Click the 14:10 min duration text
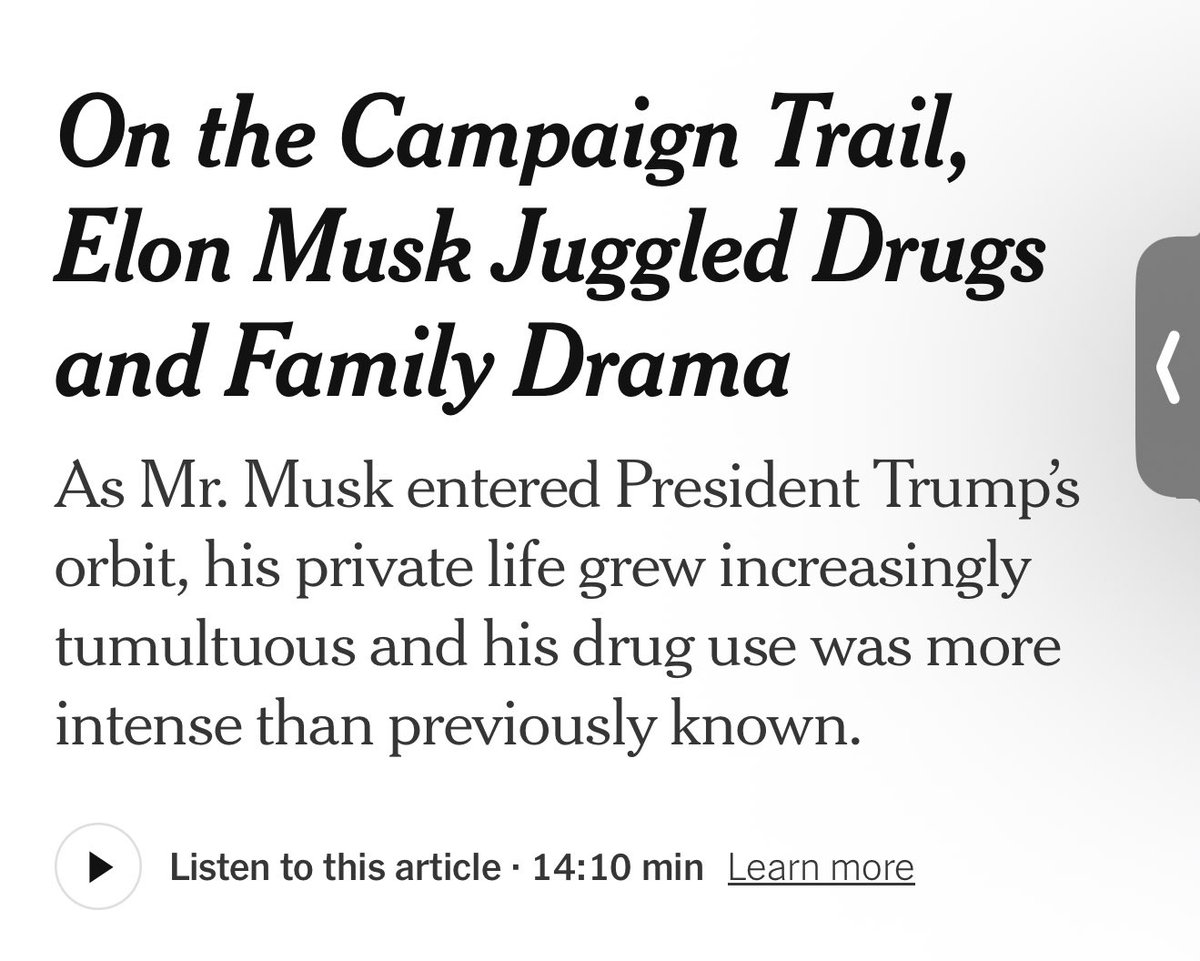The height and width of the screenshot is (961, 1200). [x=618, y=867]
